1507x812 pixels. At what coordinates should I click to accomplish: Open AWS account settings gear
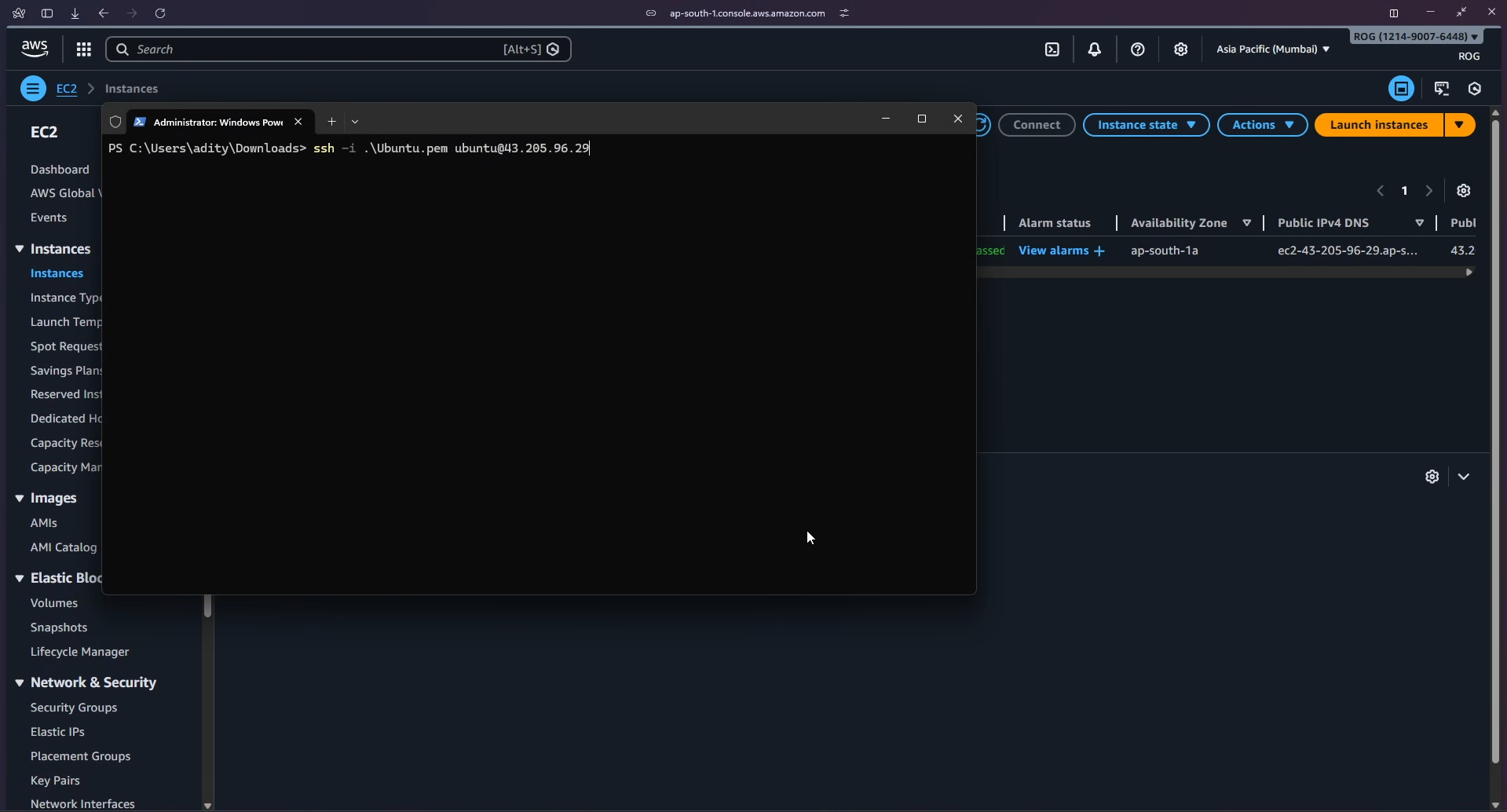pos(1180,49)
